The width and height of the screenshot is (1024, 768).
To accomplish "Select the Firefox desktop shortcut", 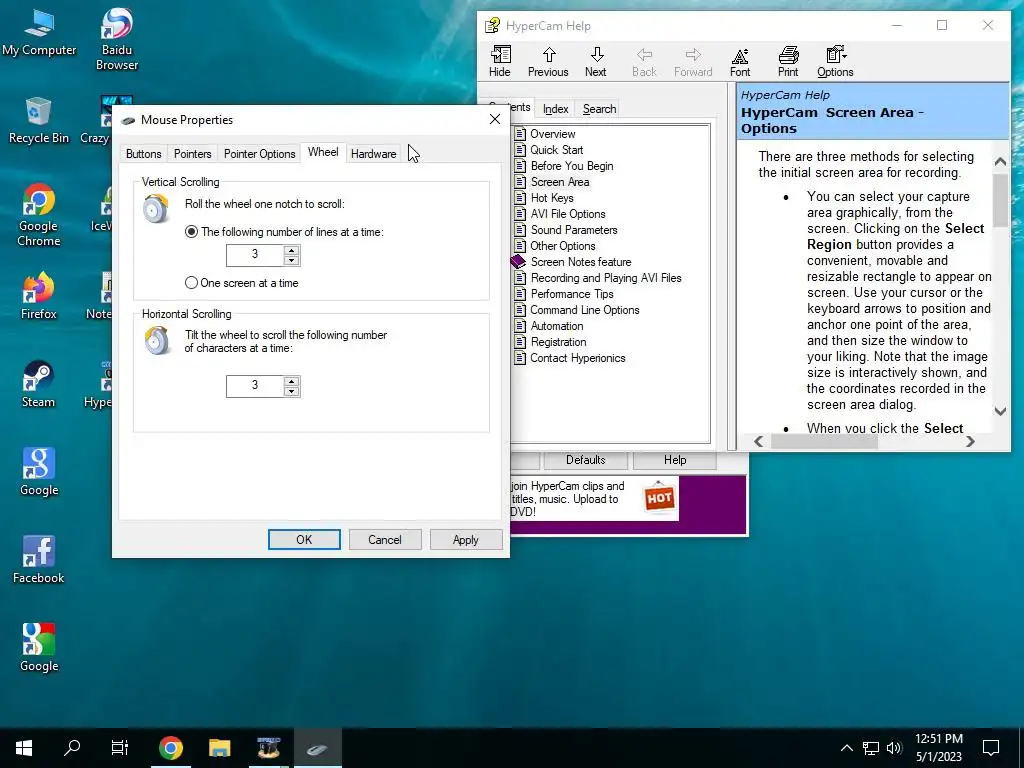I will 39,295.
